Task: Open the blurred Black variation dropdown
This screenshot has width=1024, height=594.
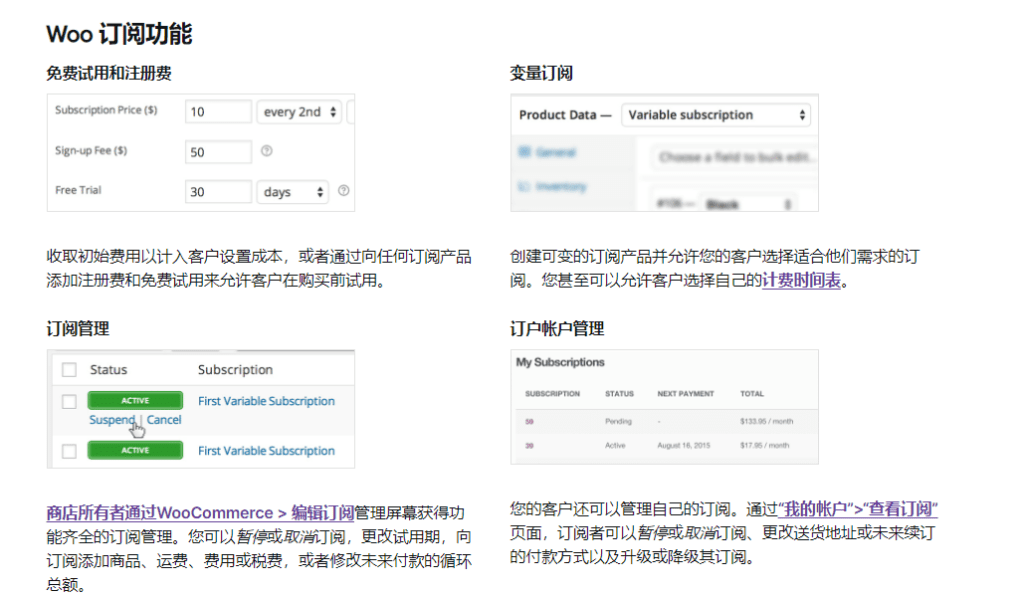Action: 749,204
